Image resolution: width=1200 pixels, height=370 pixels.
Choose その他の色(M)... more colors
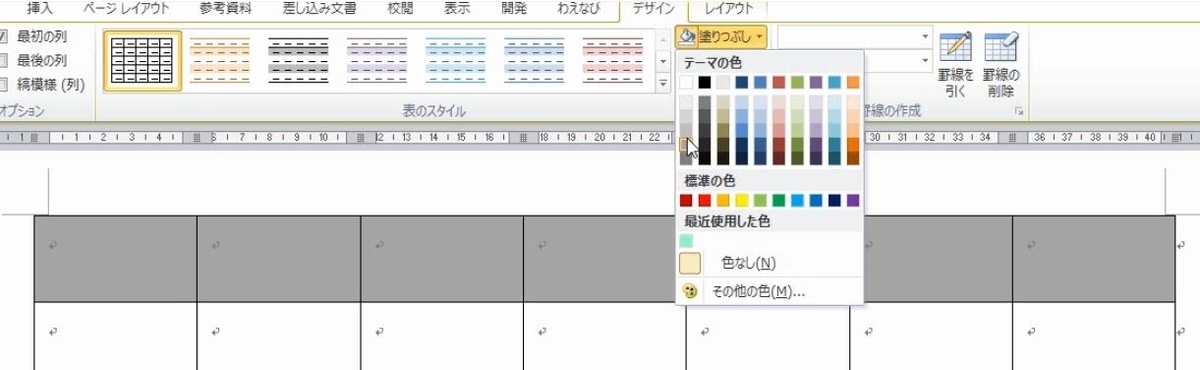point(758,291)
